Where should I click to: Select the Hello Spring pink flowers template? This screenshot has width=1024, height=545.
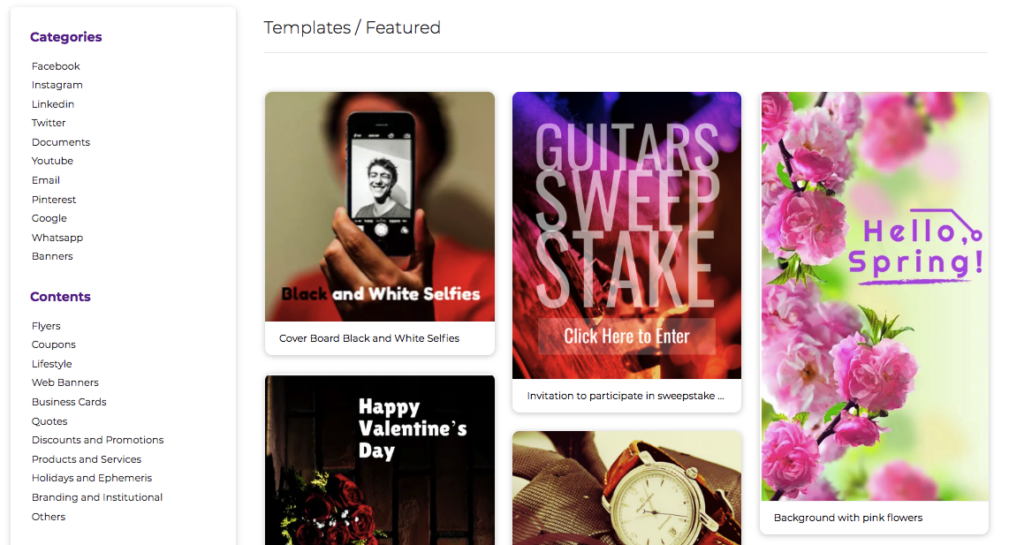pyautogui.click(x=874, y=296)
